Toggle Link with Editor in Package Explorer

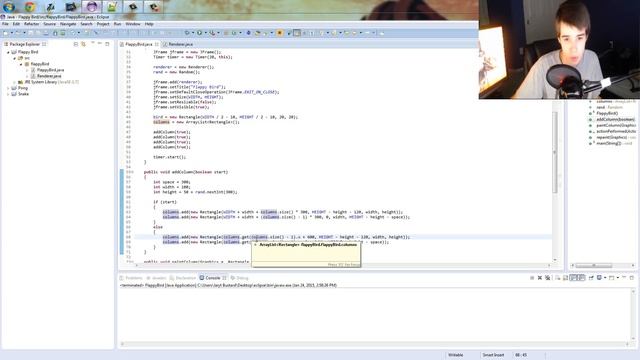83,44
